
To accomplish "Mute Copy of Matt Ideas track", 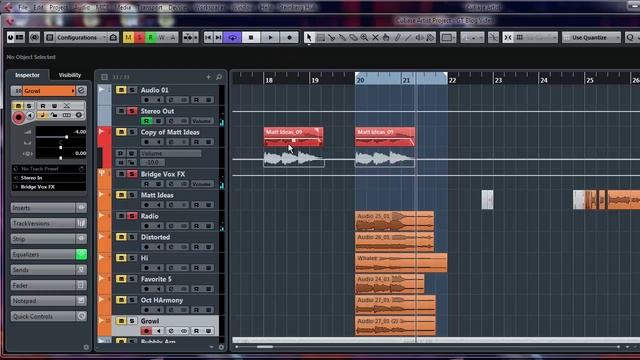I will tap(121, 132).
